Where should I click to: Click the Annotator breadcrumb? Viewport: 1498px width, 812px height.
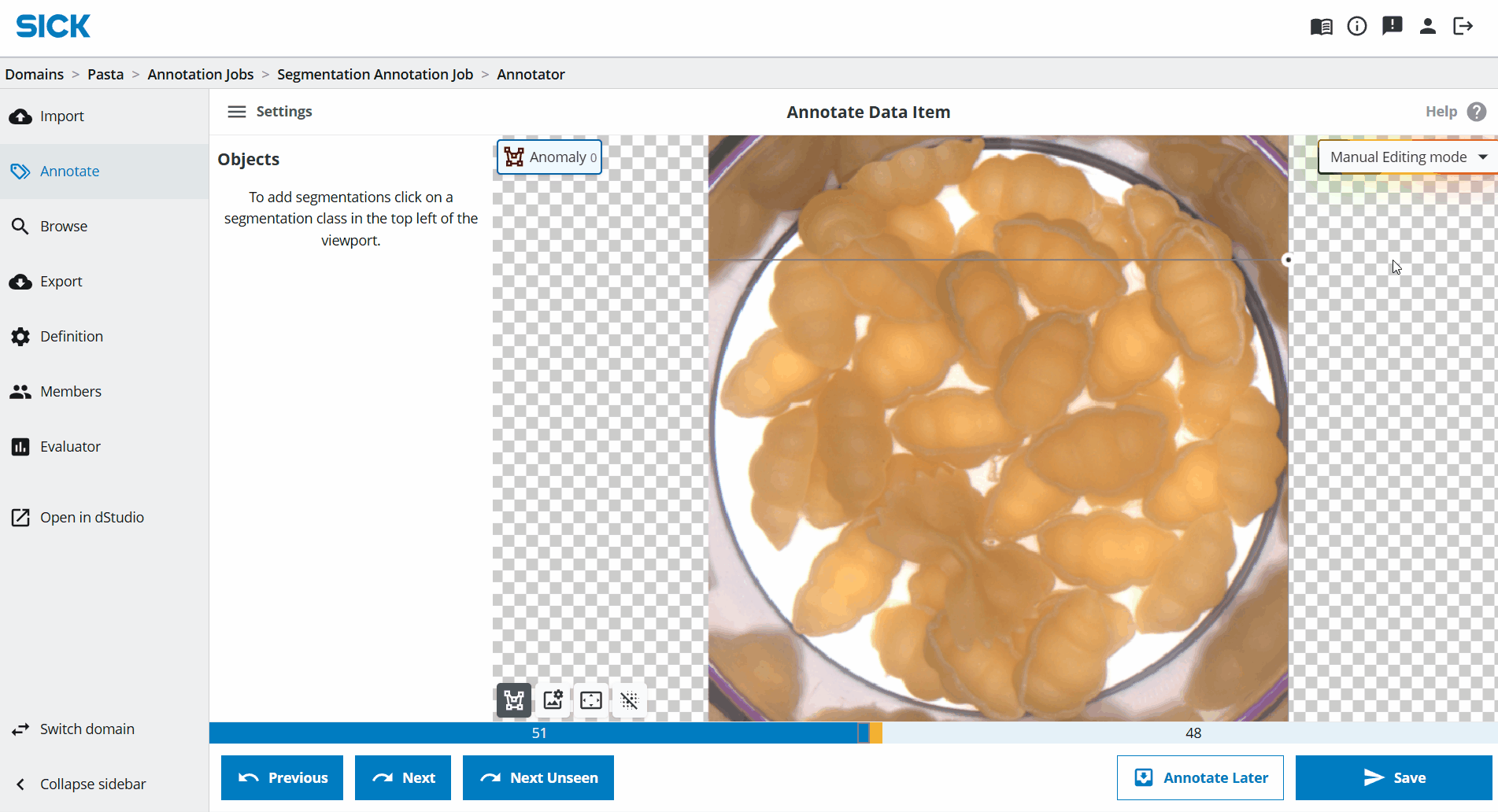(531, 74)
